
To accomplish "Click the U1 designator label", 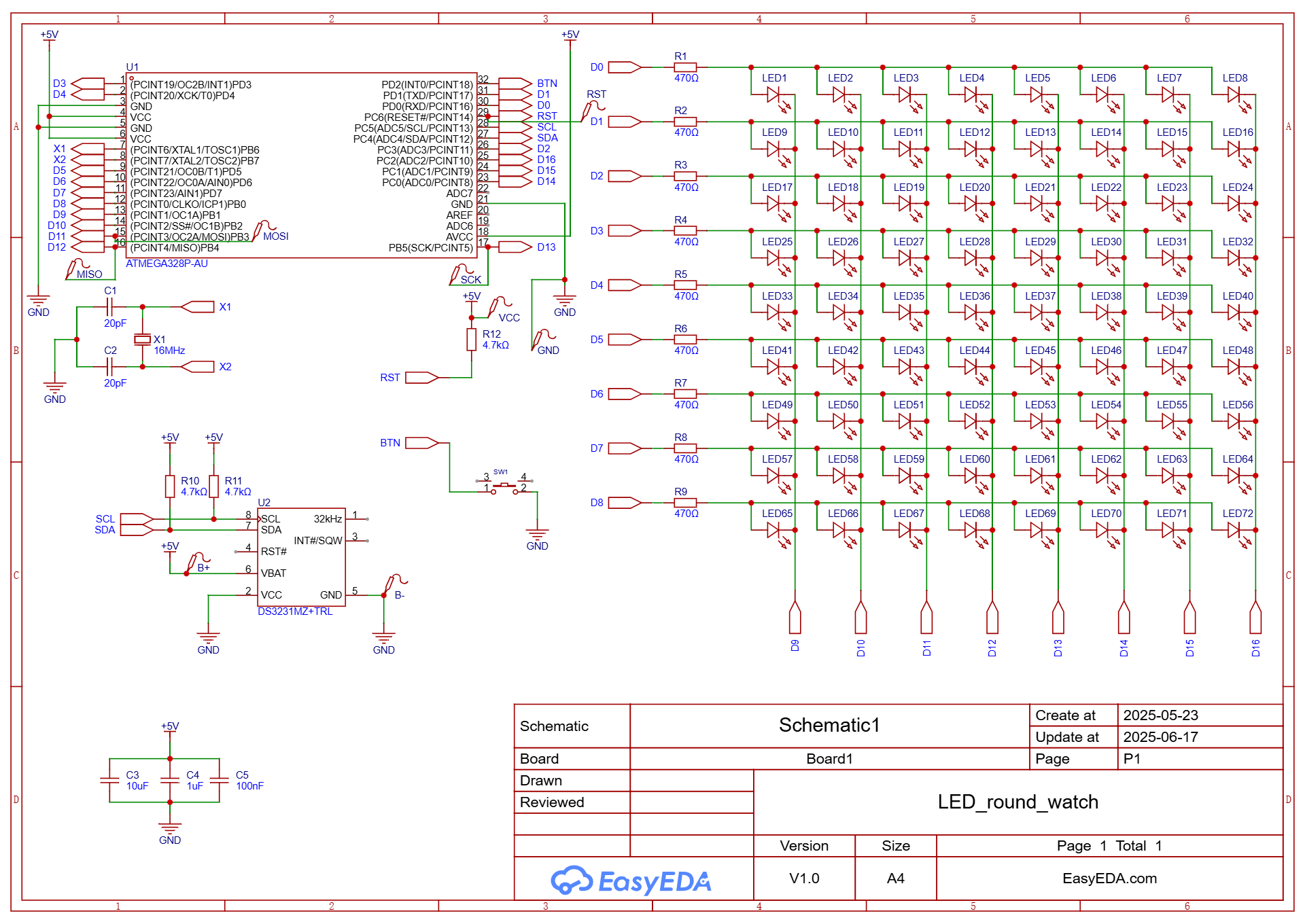I will click(132, 67).
